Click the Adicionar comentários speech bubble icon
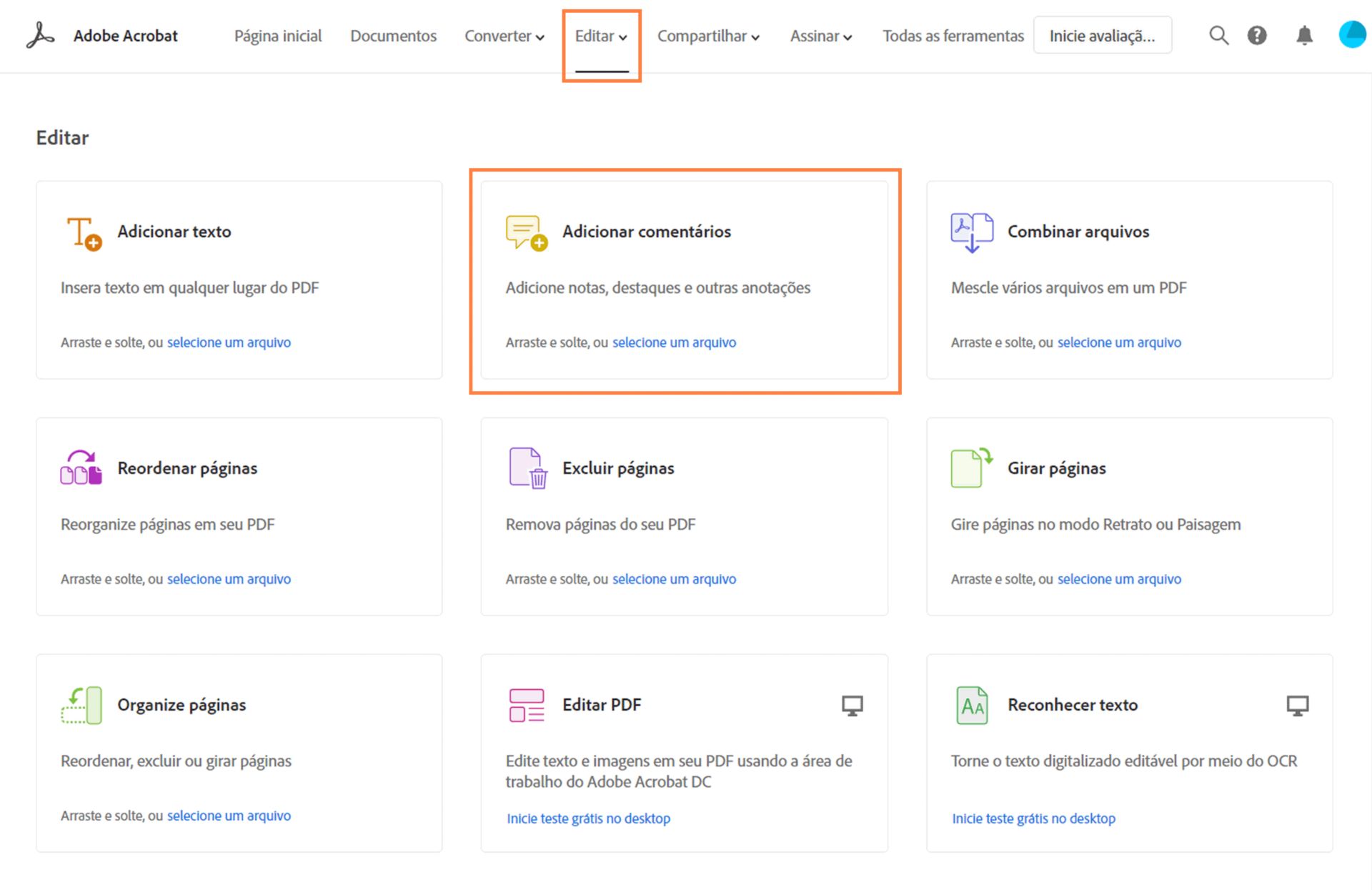This screenshot has height=890, width=1372. [x=527, y=233]
